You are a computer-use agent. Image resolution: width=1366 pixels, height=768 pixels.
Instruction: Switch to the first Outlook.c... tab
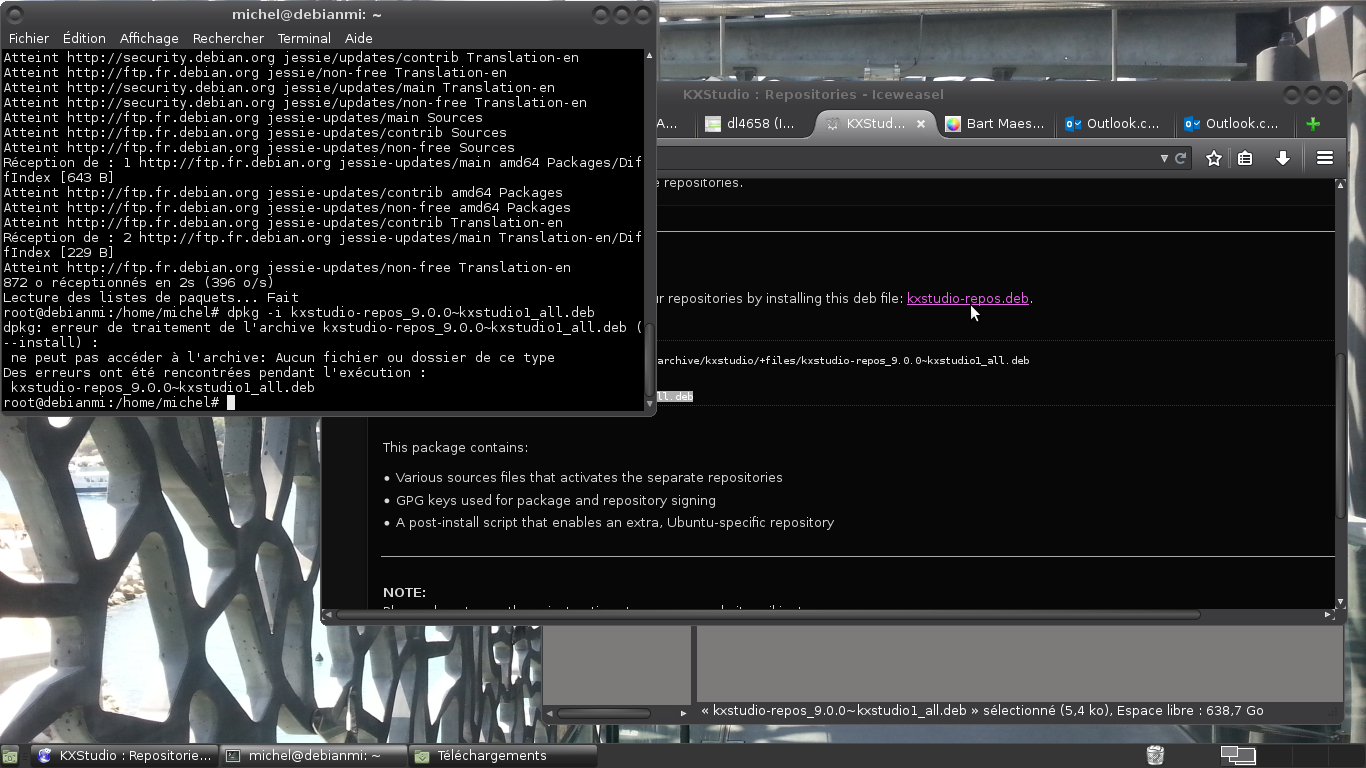click(1113, 124)
